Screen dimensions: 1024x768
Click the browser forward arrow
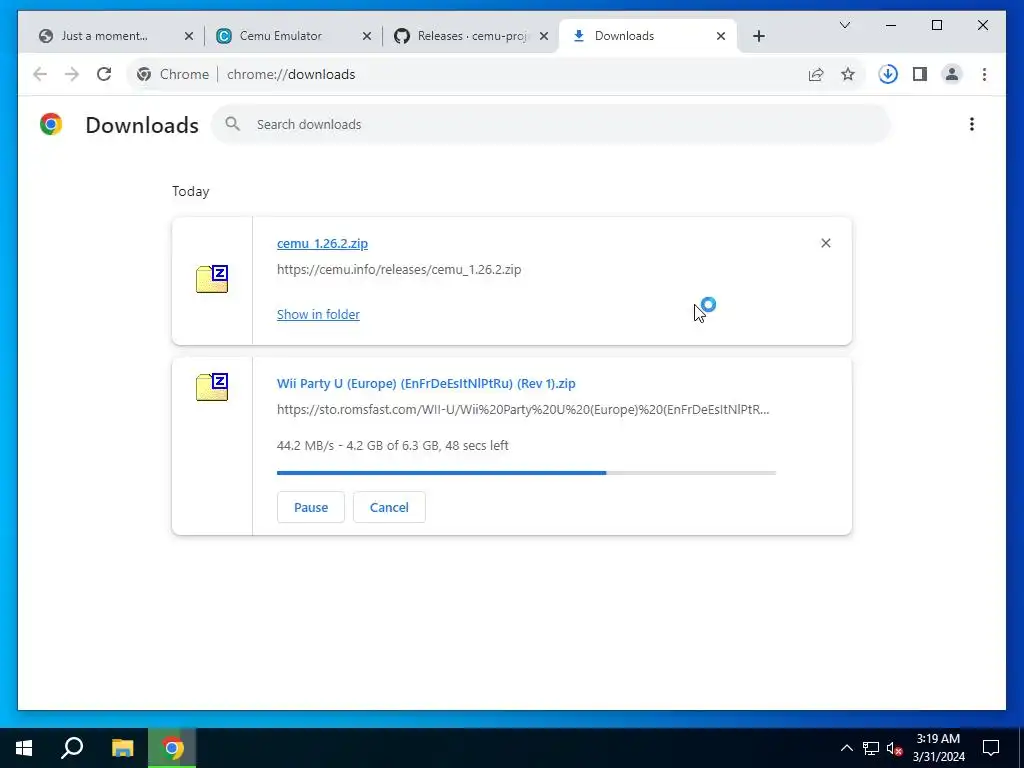72,74
